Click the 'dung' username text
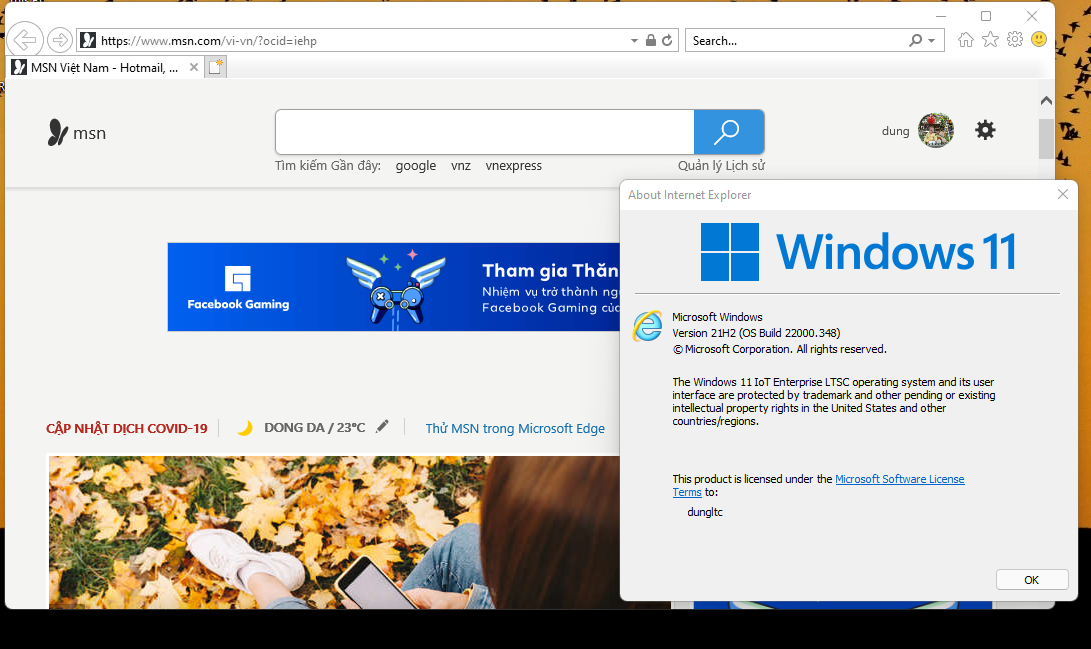 [x=895, y=131]
